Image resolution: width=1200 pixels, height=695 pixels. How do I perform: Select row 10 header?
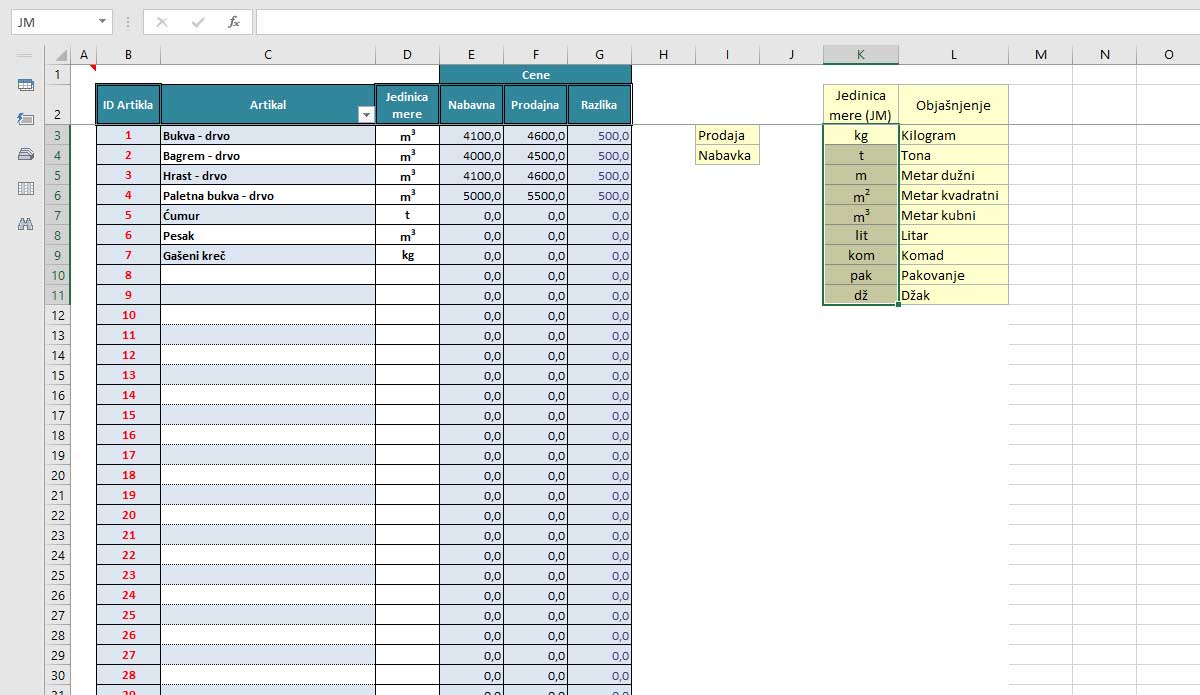coord(57,275)
